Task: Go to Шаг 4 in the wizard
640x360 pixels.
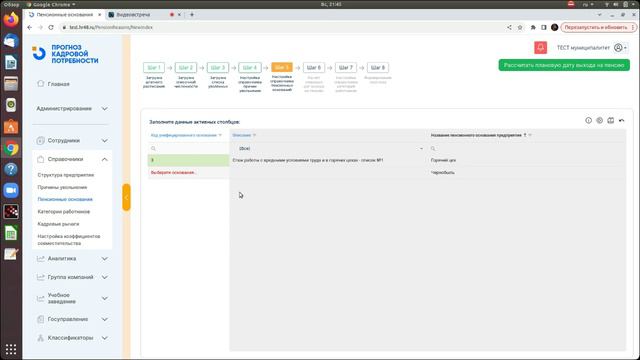Action: (250, 67)
